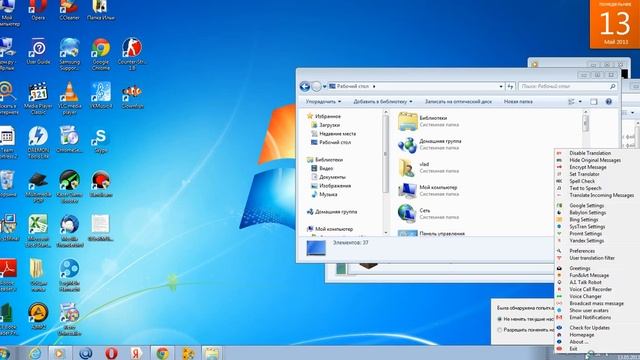Launch Google Chrome from the desktop icon

pyautogui.click(x=101, y=54)
